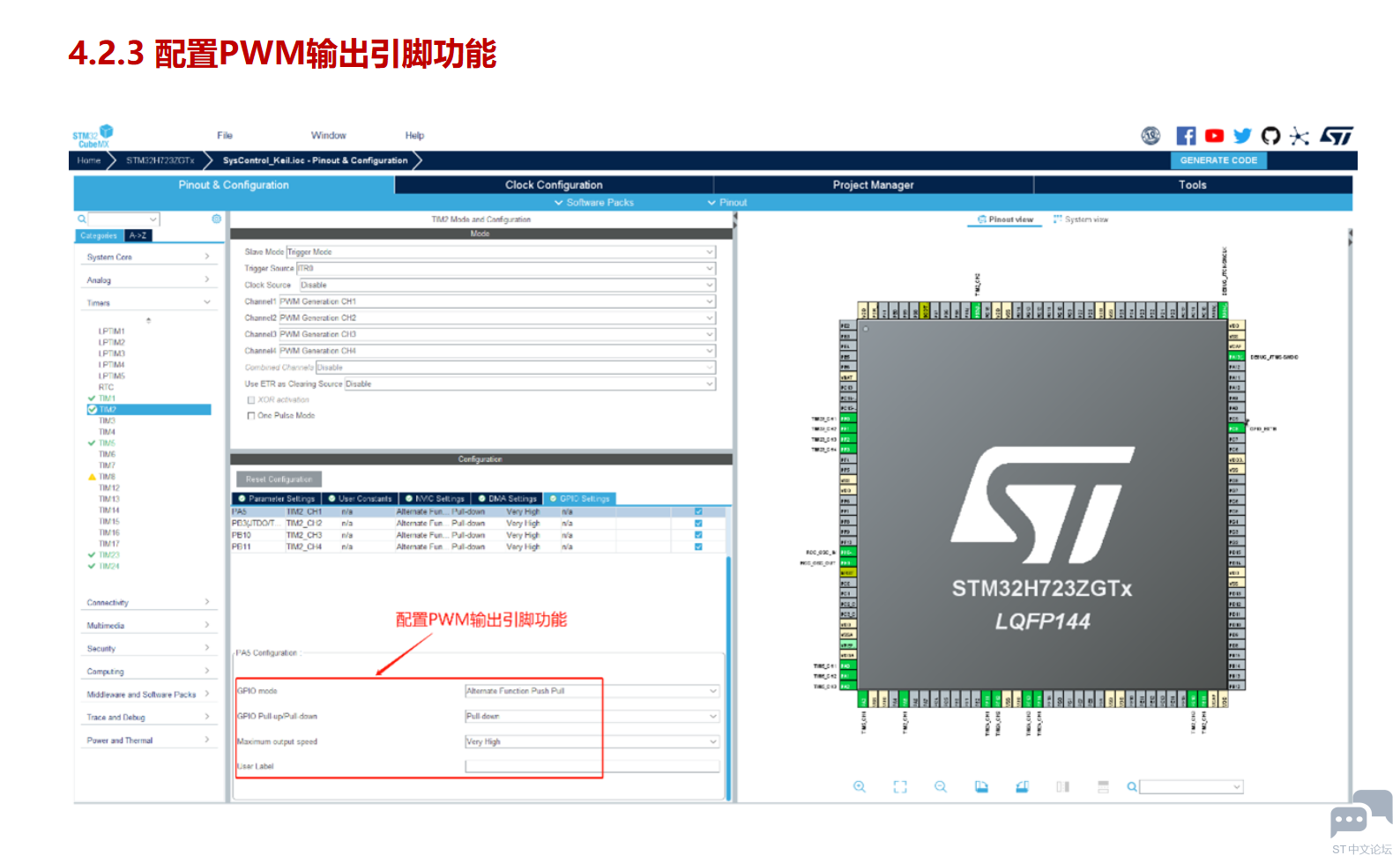Select TIM3 in the Timers list
The image size is (1400, 863).
point(107,421)
